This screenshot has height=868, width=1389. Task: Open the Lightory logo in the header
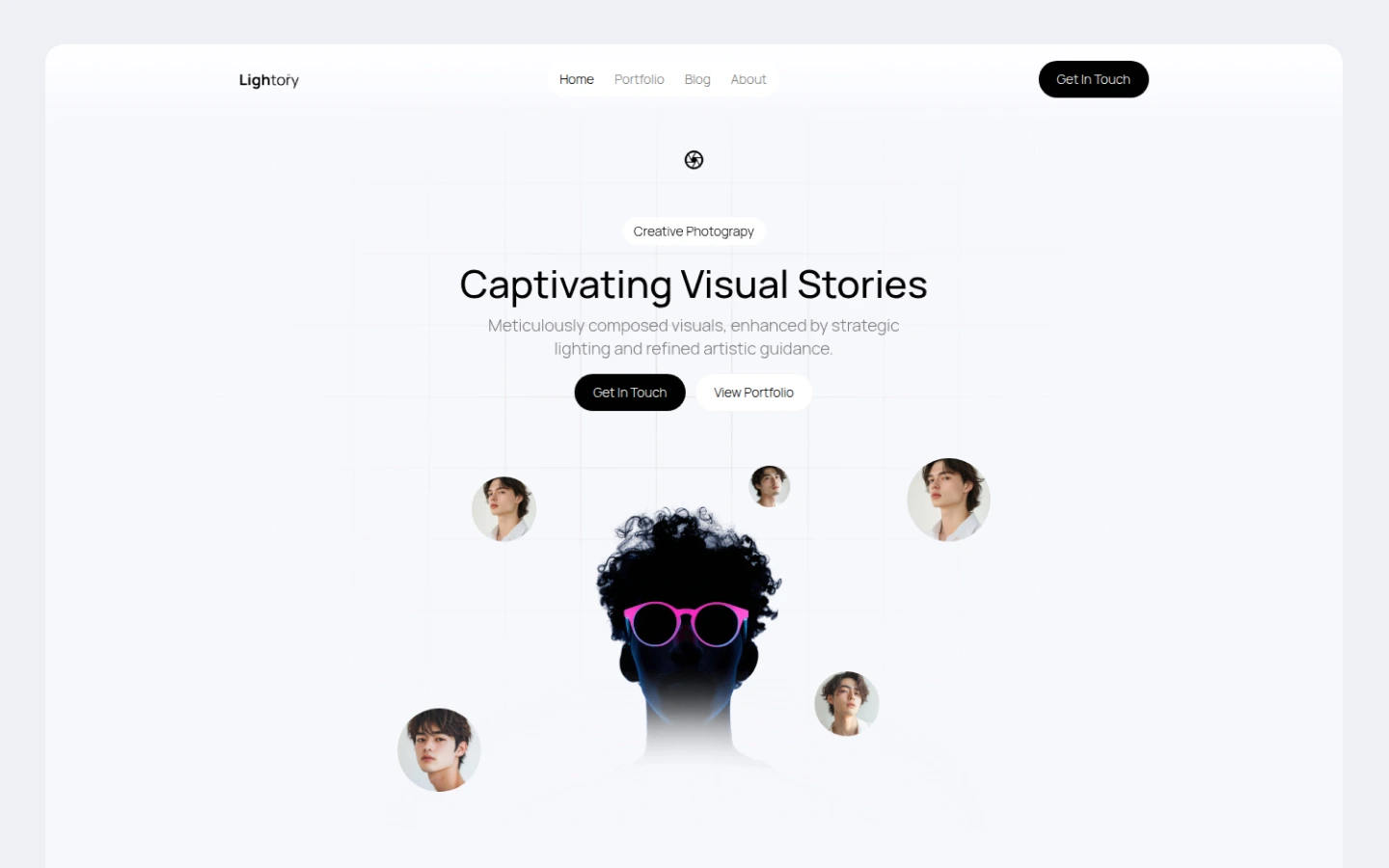269,80
